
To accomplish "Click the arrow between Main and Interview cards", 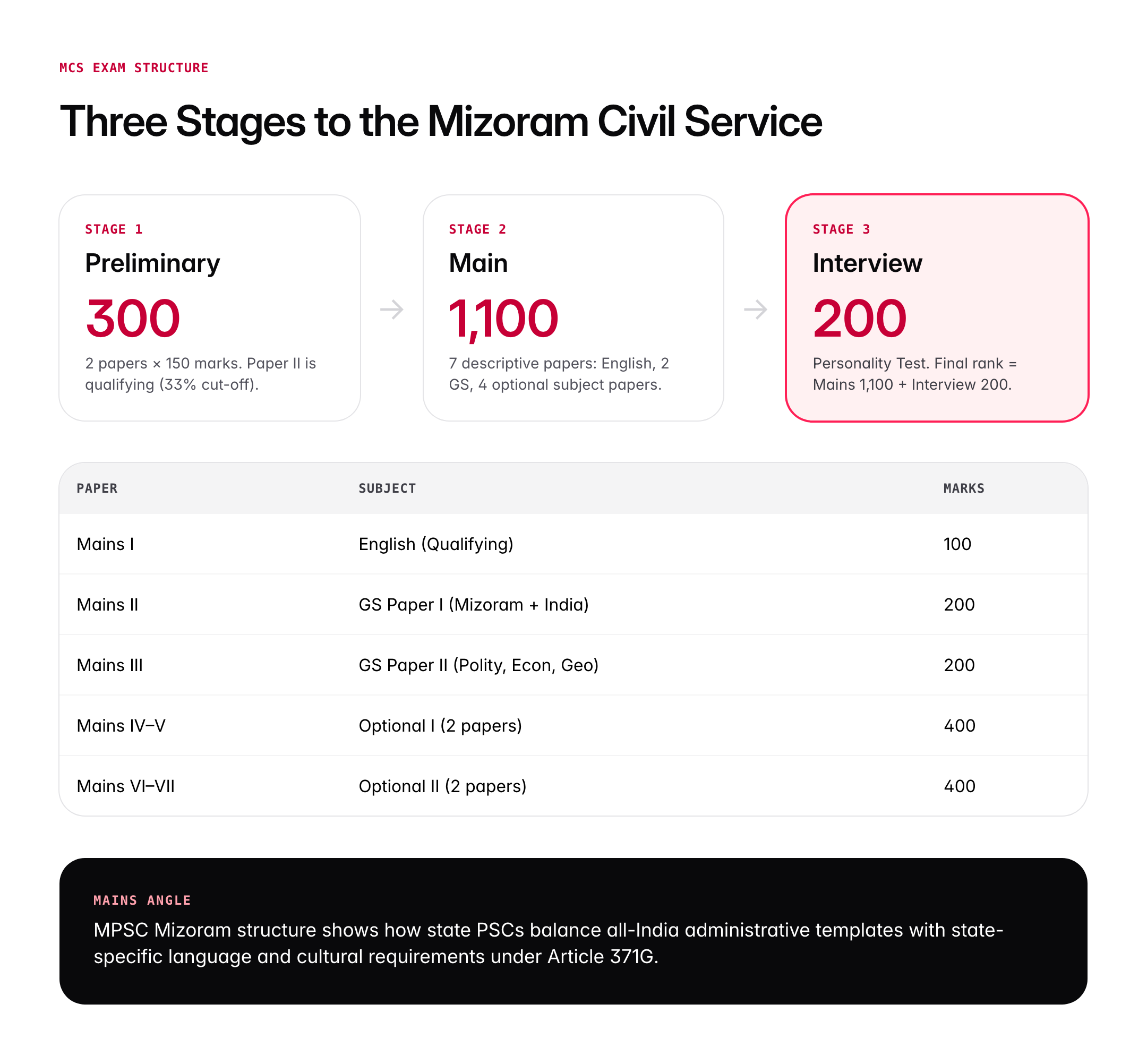I will coord(755,309).
